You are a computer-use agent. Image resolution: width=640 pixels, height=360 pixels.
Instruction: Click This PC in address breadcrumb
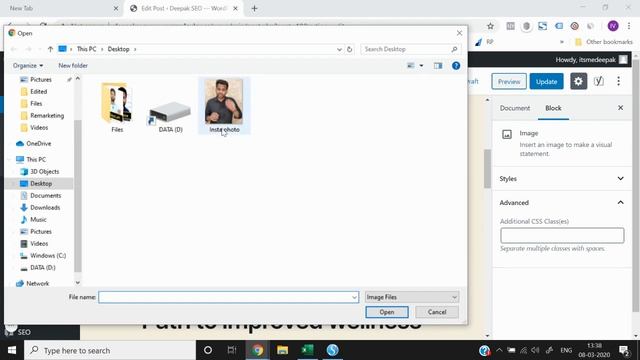coord(87,49)
